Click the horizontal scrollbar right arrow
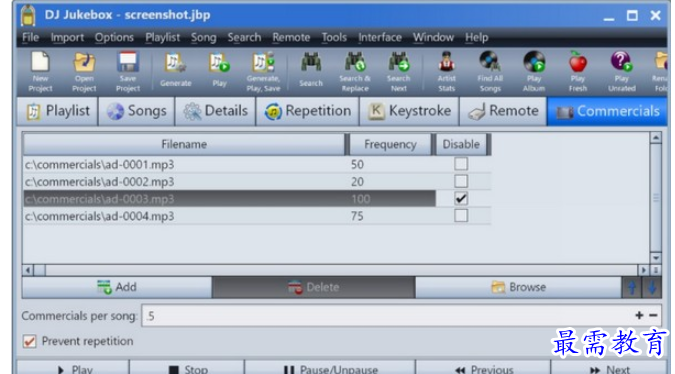 (x=643, y=270)
